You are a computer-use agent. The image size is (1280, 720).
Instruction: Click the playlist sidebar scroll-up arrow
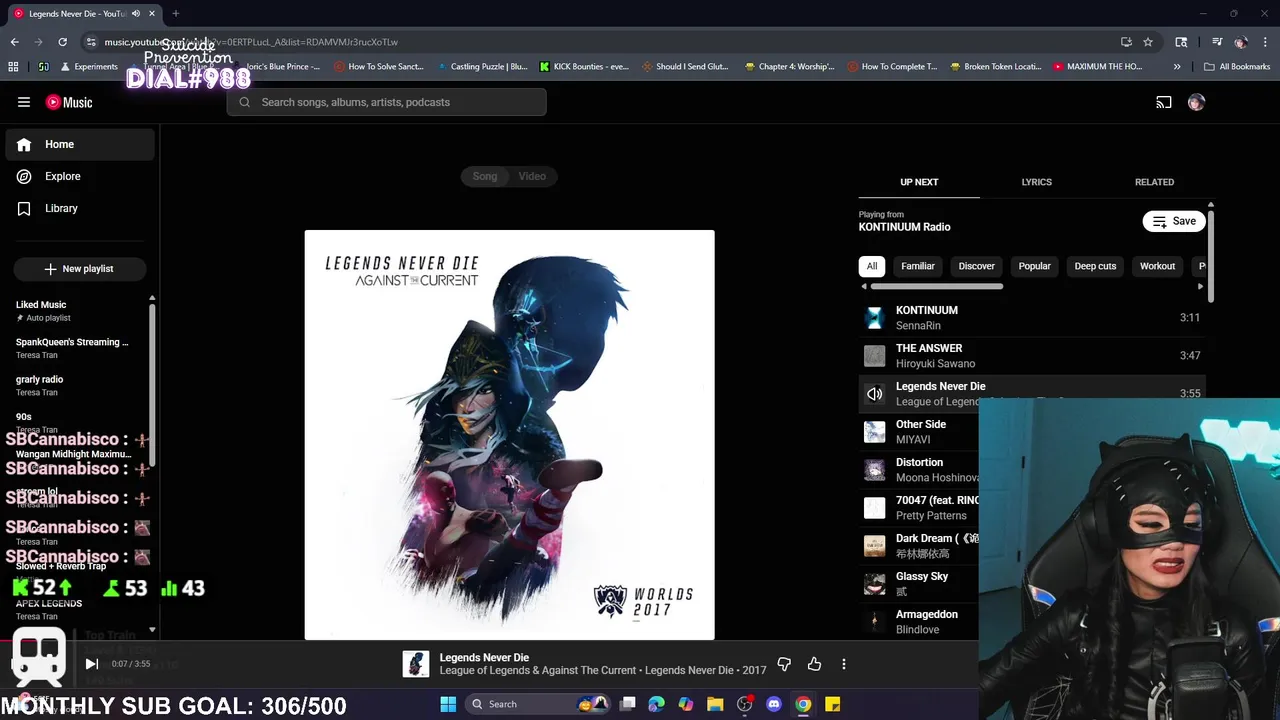[152, 298]
